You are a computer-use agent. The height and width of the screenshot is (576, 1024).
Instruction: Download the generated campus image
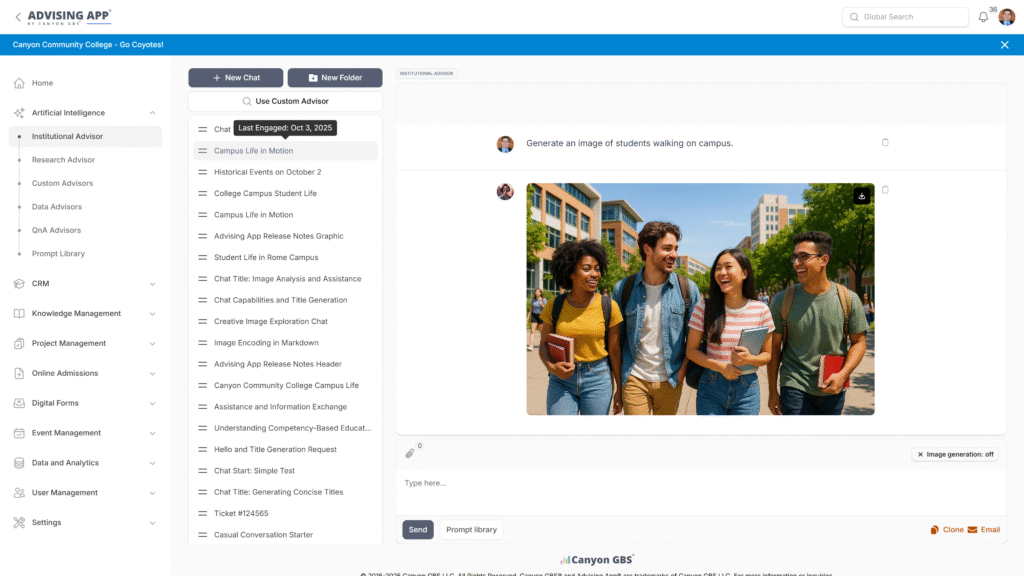862,196
